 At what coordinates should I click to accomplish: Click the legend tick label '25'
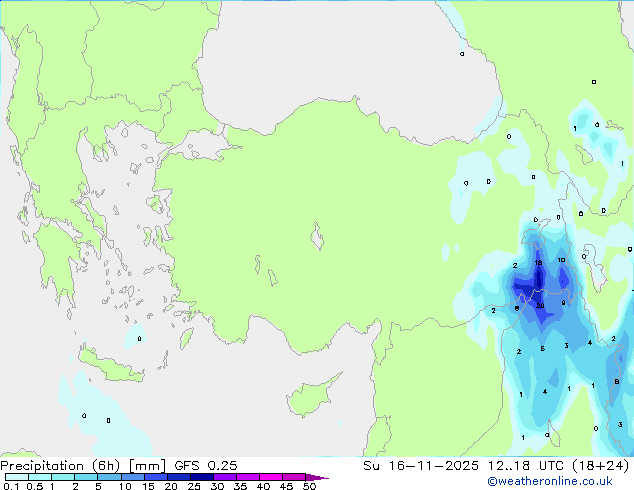[x=194, y=486]
